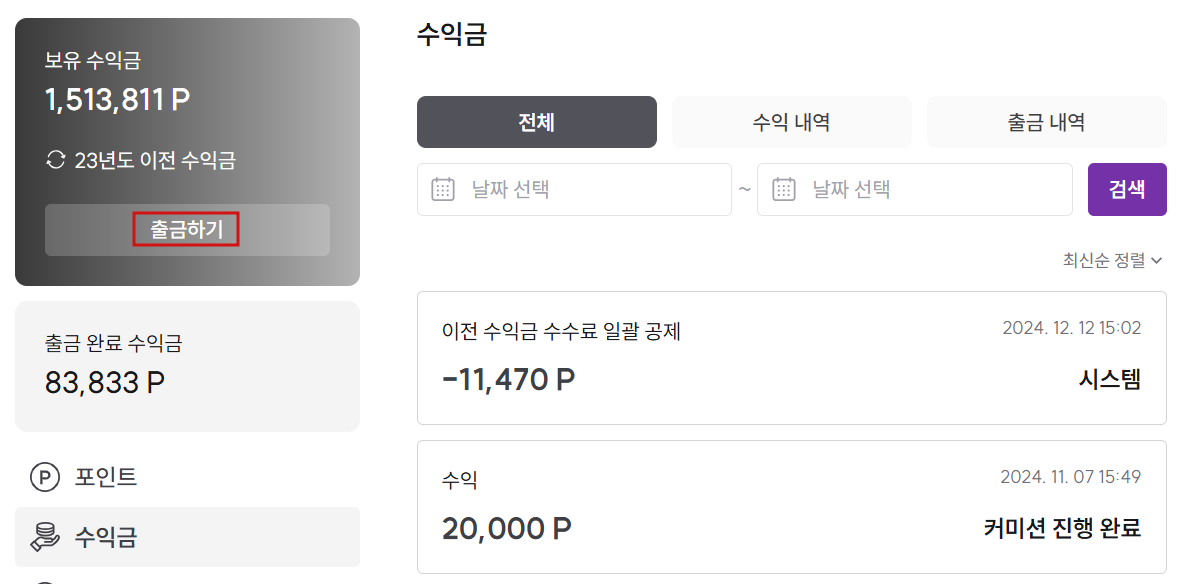1177x584 pixels.
Task: Open the 최신순 정렬 sort dropdown
Action: click(1112, 260)
